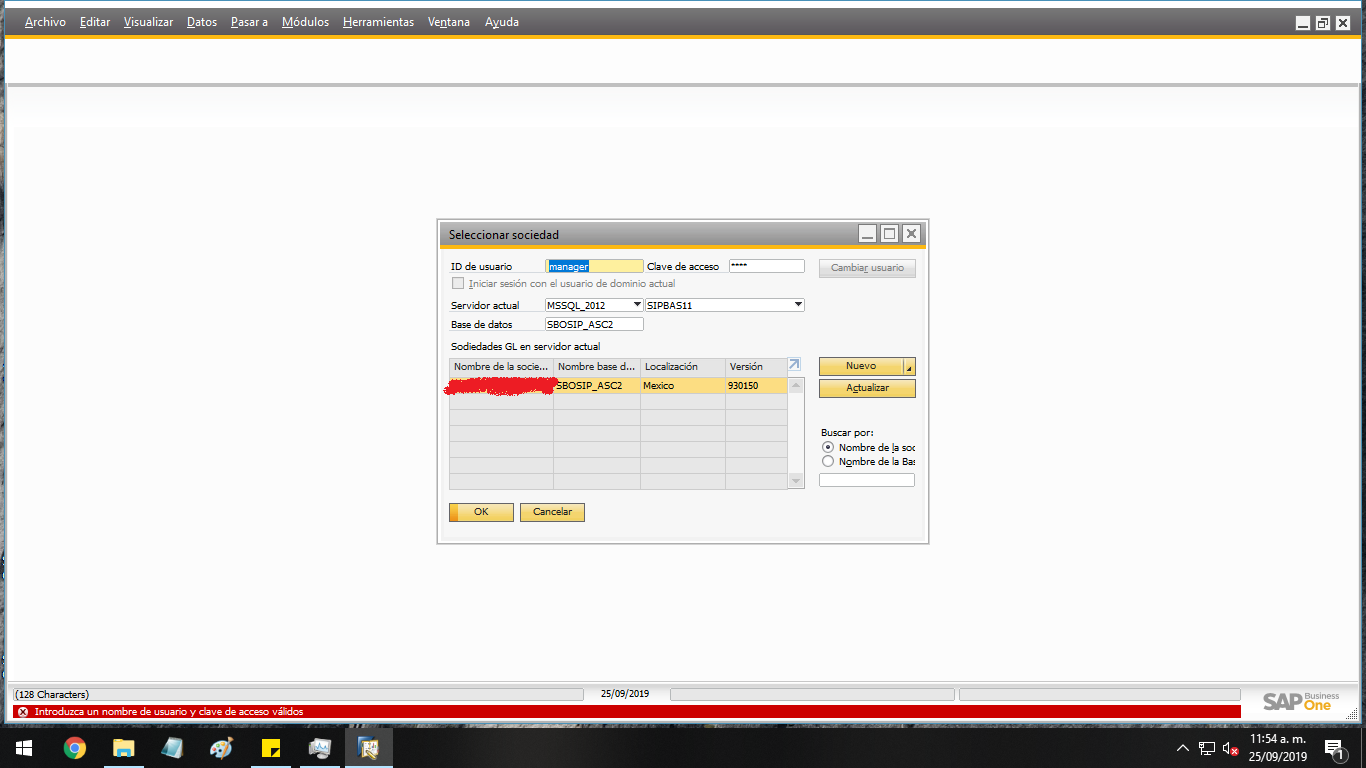Open Google Chrome from the taskbar
The height and width of the screenshot is (768, 1366).
74,748
